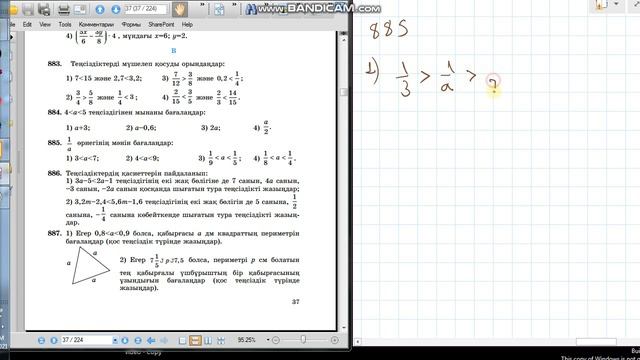
Task: Click the triangle figure in exercise 887
Action: pos(91,265)
